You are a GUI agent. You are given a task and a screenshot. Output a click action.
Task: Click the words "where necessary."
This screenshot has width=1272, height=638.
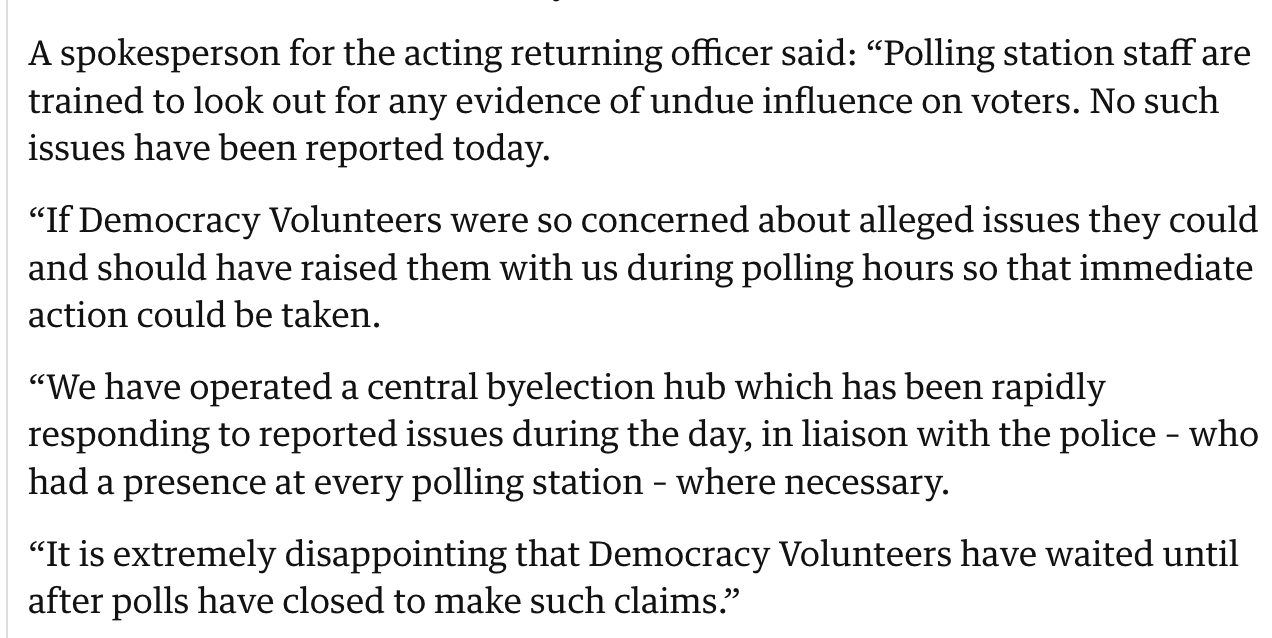(x=811, y=482)
